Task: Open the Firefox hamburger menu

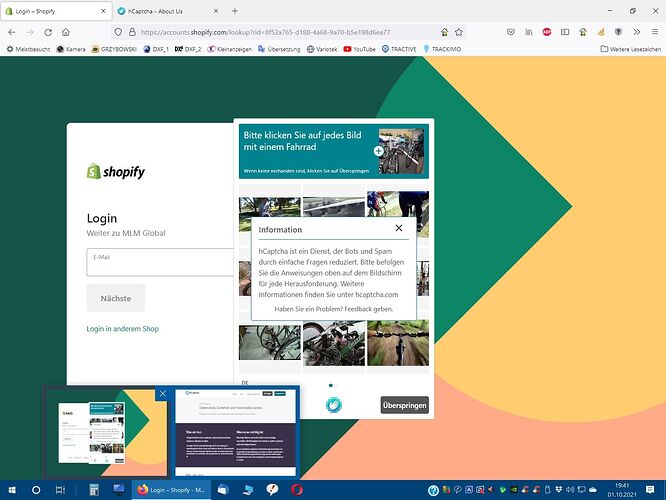Action: coord(655,32)
